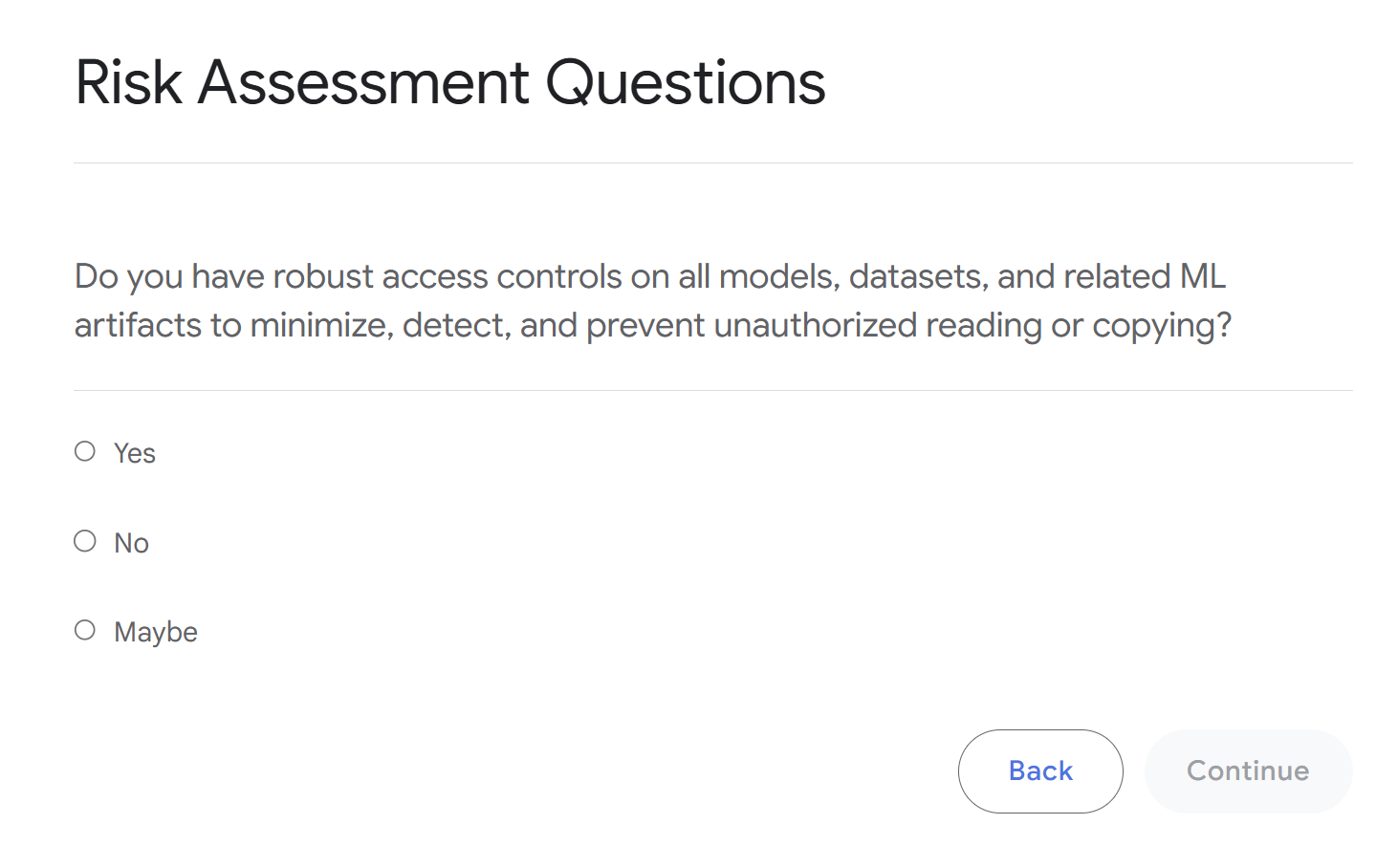Screen dimensions: 1398x868
Task: Click the question's first line about access controls
Action: [x=650, y=276]
